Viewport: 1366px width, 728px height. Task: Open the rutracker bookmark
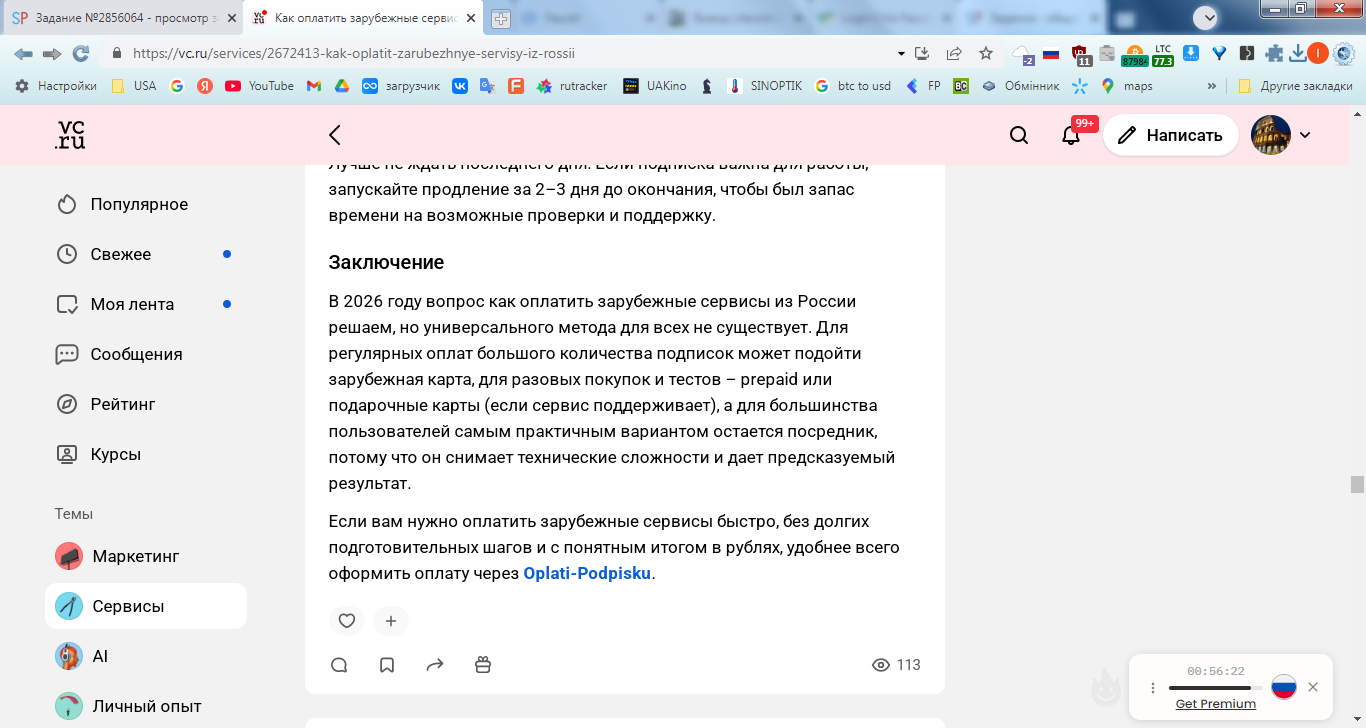572,86
